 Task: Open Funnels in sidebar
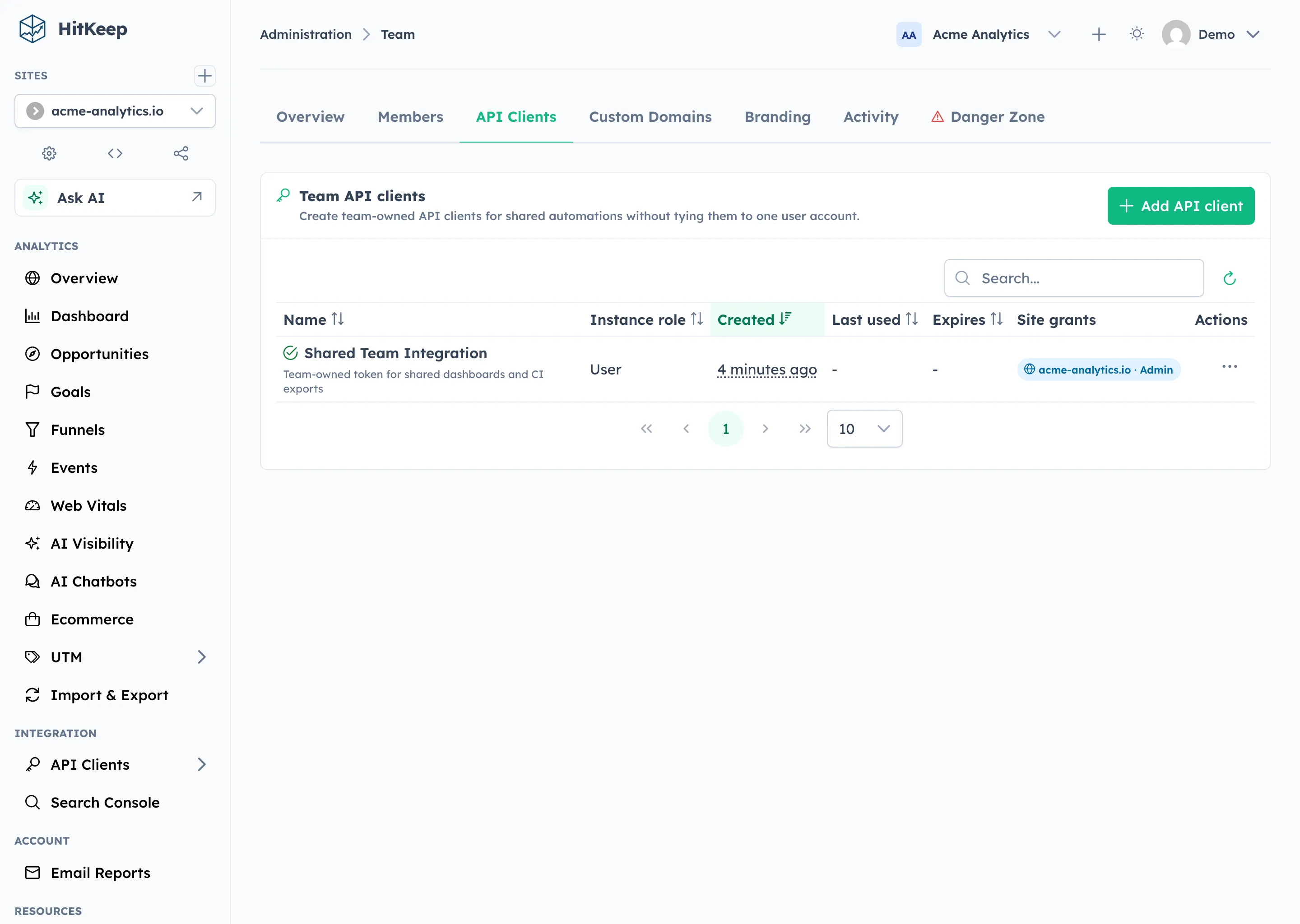[115, 430]
